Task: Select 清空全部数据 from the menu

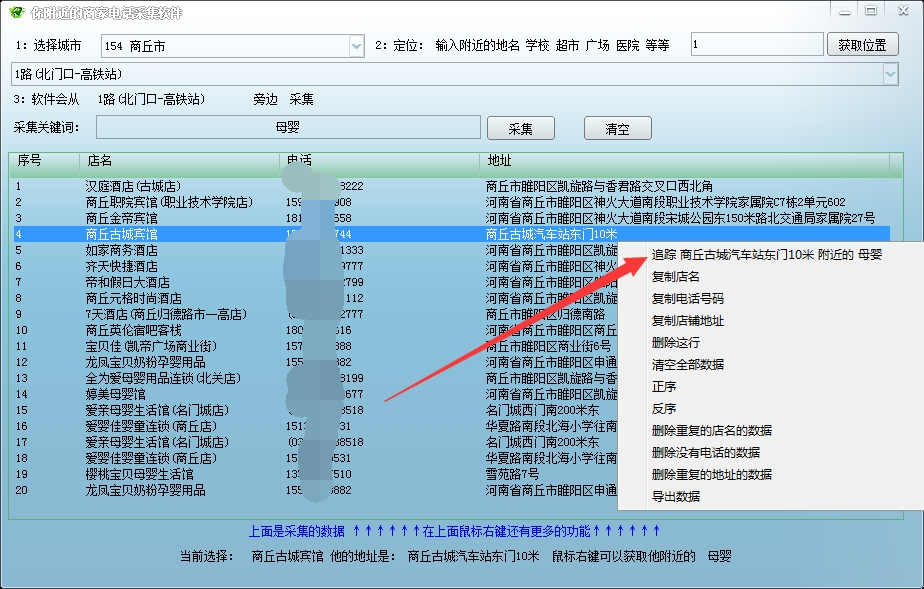Action: coord(687,365)
